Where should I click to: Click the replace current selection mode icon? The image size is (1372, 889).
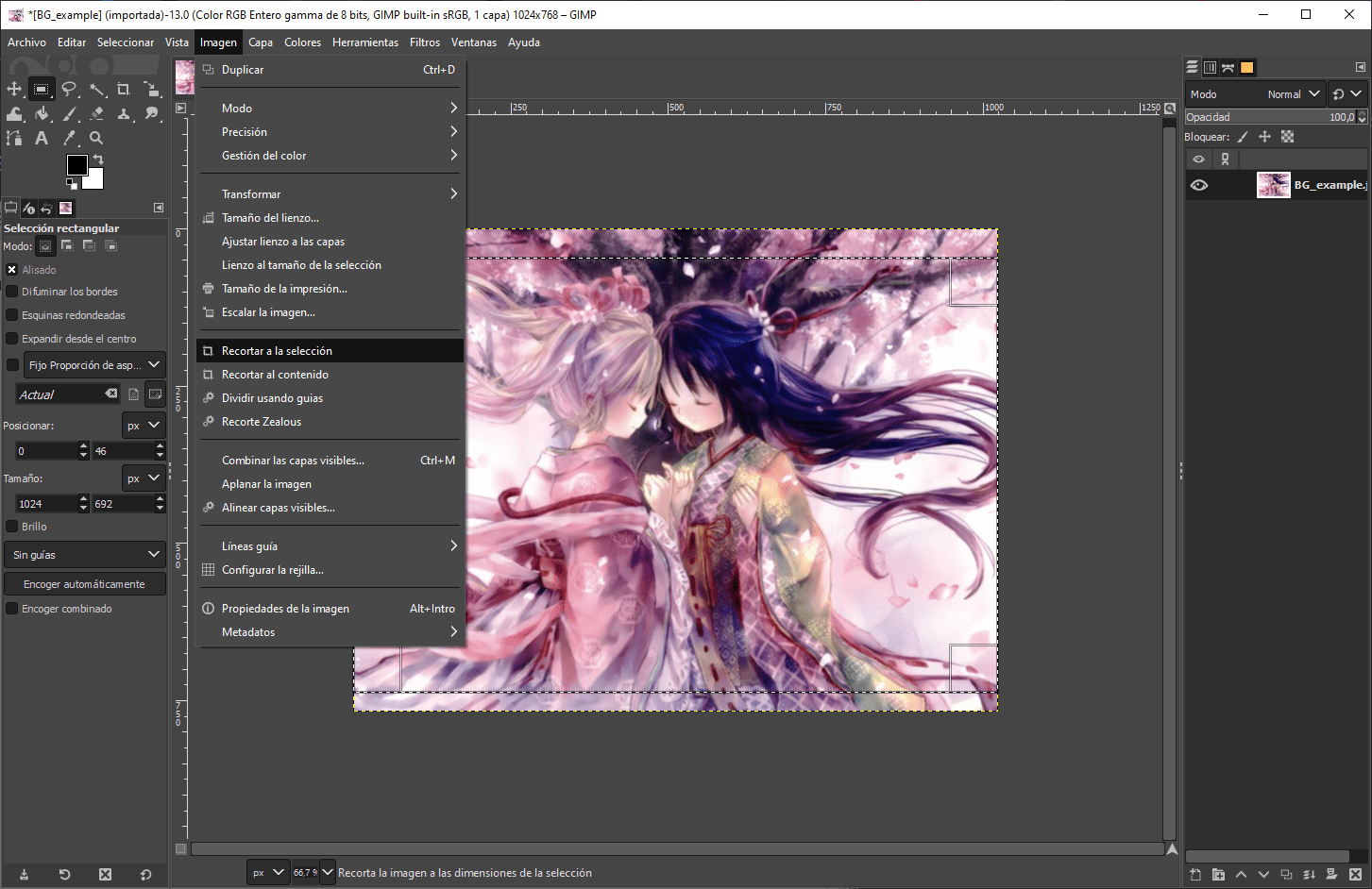click(x=45, y=246)
